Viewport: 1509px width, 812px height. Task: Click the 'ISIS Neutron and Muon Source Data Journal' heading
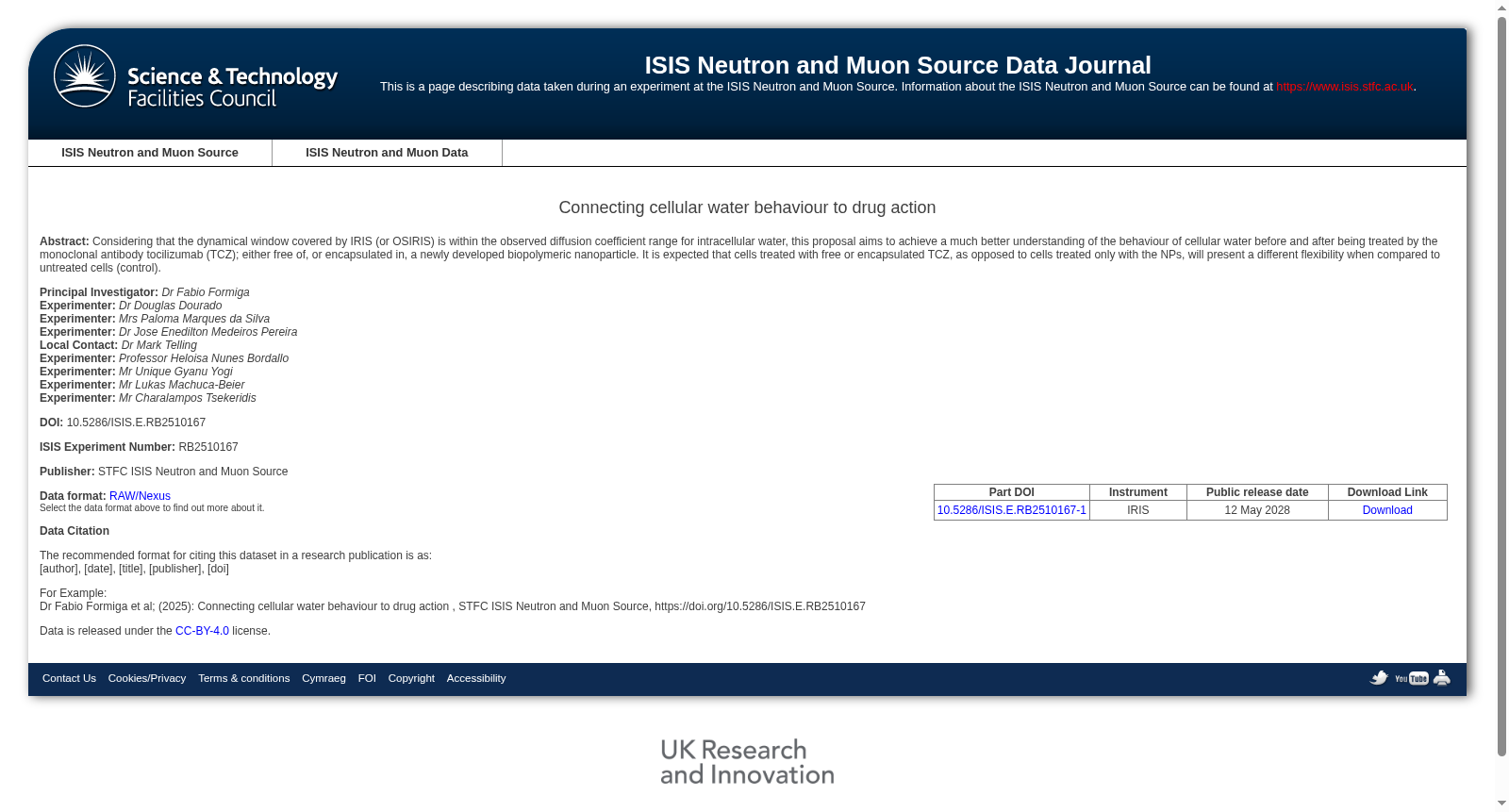click(898, 65)
